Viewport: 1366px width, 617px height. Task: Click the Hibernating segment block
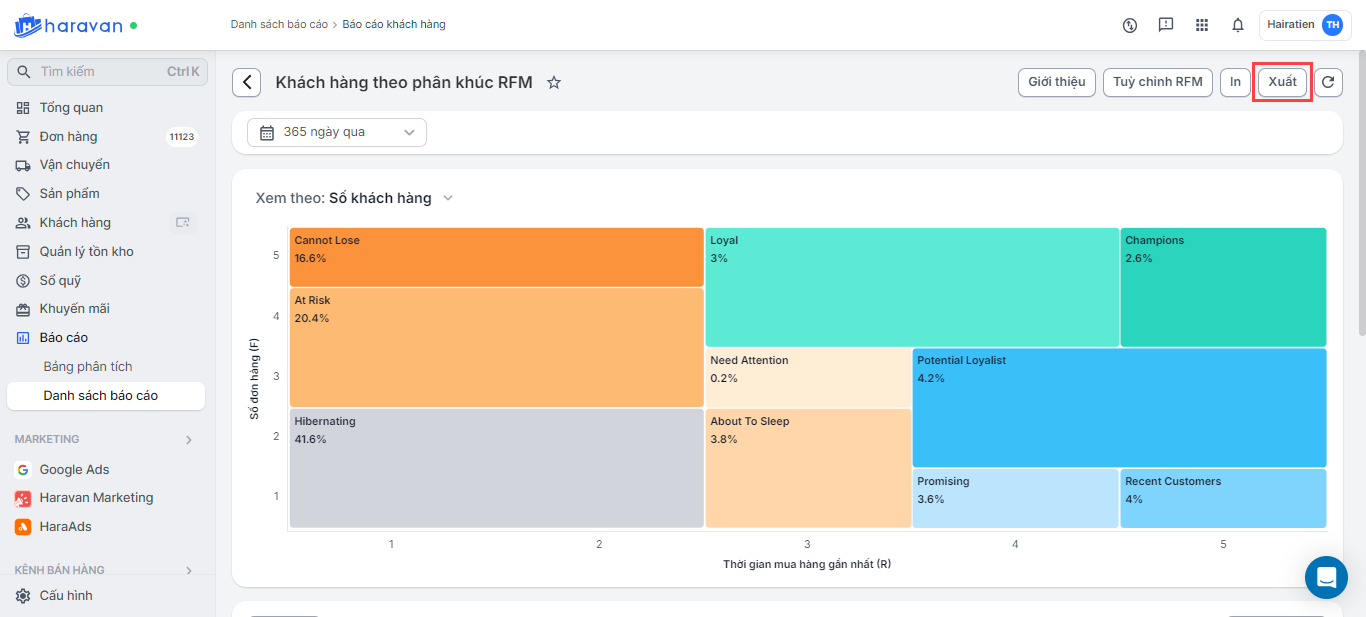click(496, 468)
